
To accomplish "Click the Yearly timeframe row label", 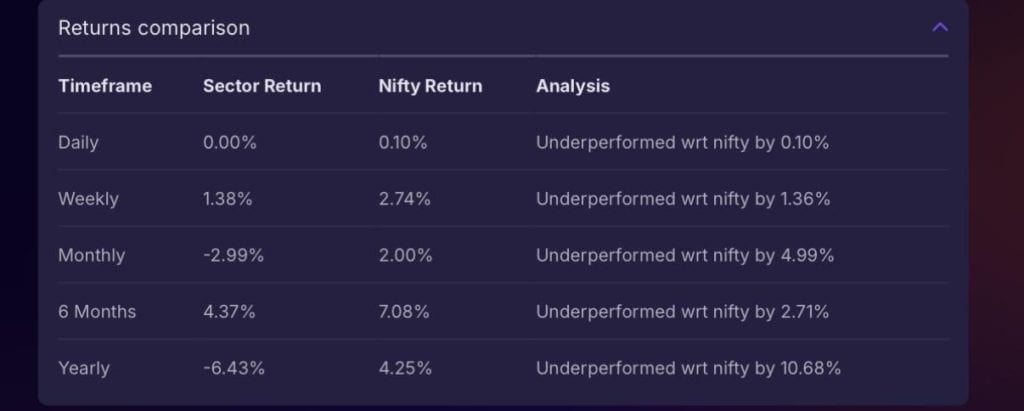I will (x=84, y=368).
